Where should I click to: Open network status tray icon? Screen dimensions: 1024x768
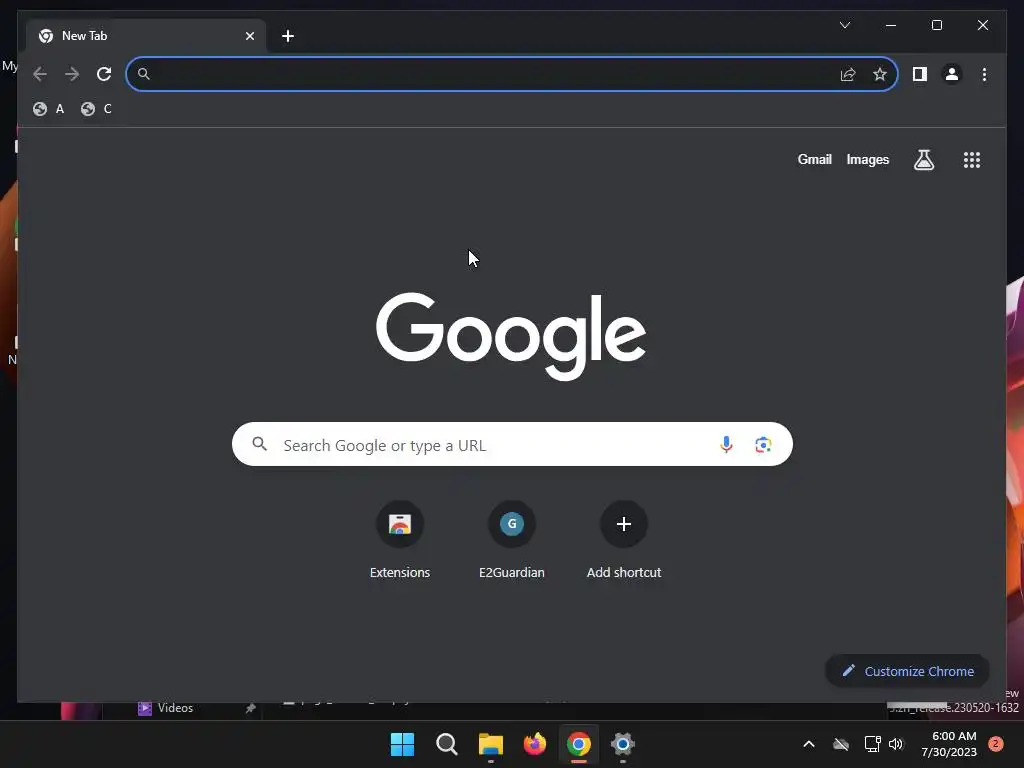[x=872, y=744]
